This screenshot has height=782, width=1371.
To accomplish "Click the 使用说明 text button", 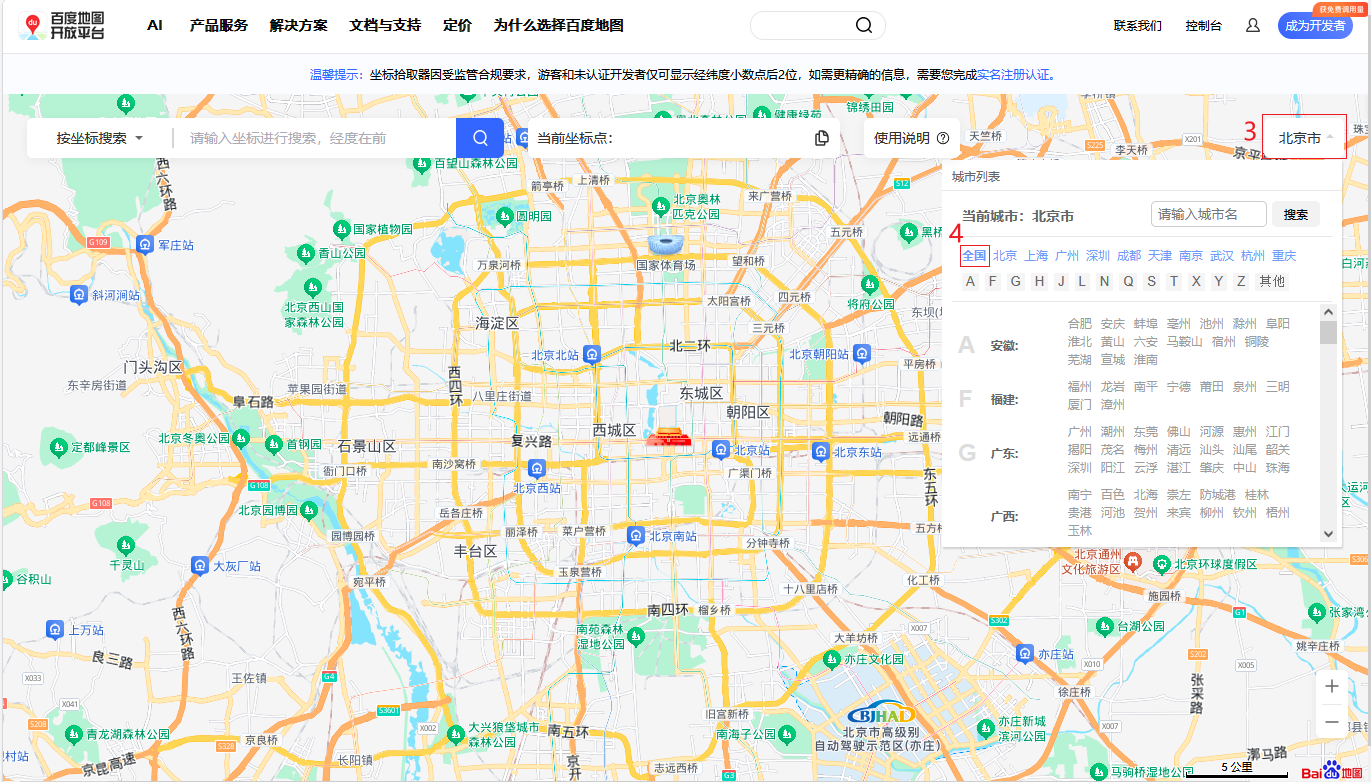I will (x=902, y=138).
